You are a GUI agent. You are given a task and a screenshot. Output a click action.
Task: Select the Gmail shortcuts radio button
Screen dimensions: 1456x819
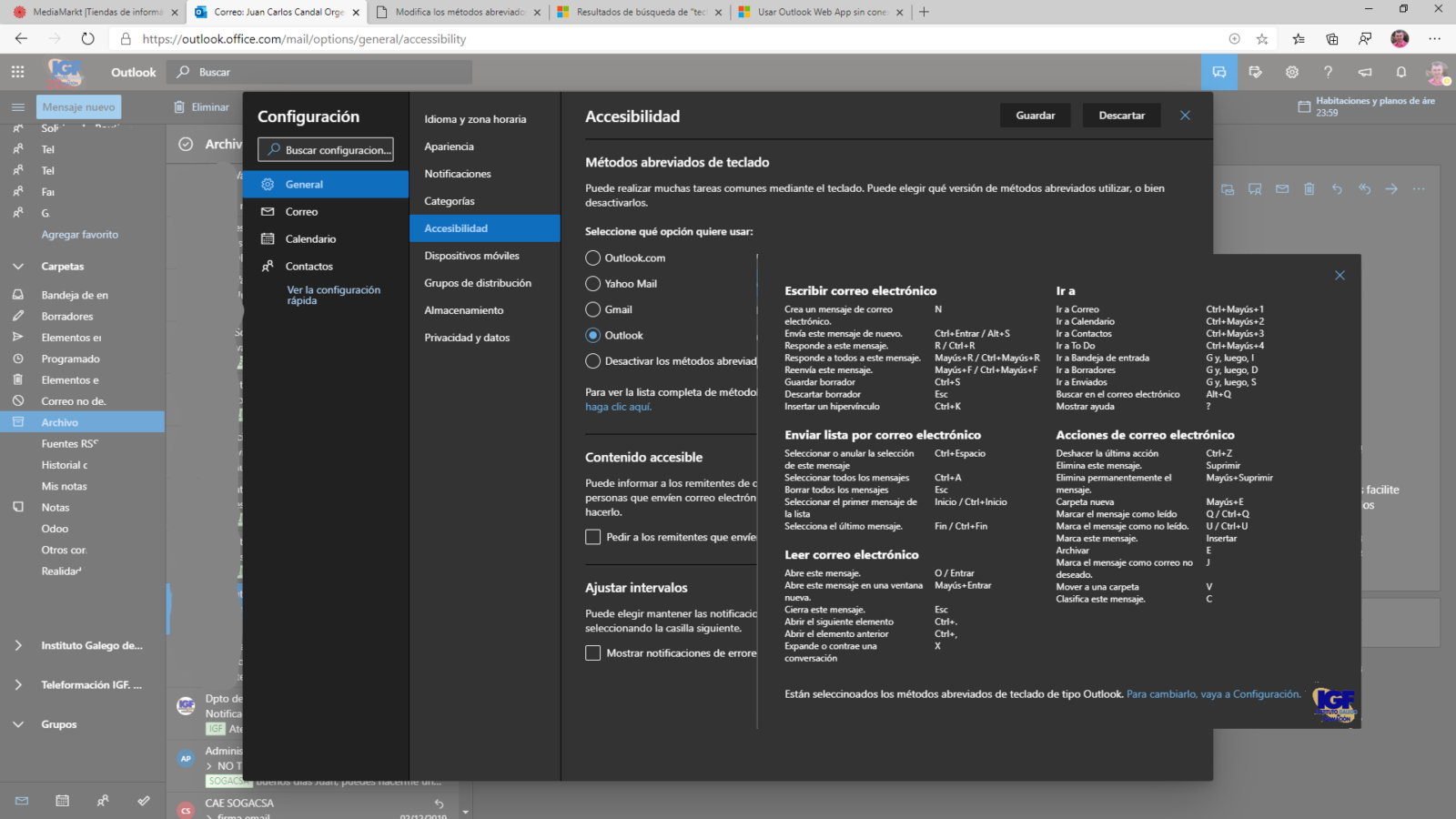pos(593,309)
